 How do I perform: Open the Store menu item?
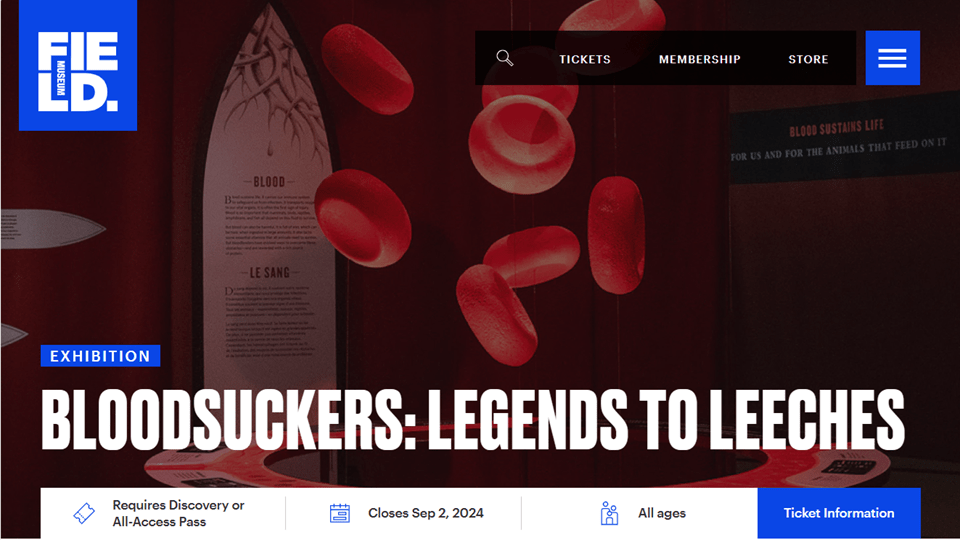[808, 59]
